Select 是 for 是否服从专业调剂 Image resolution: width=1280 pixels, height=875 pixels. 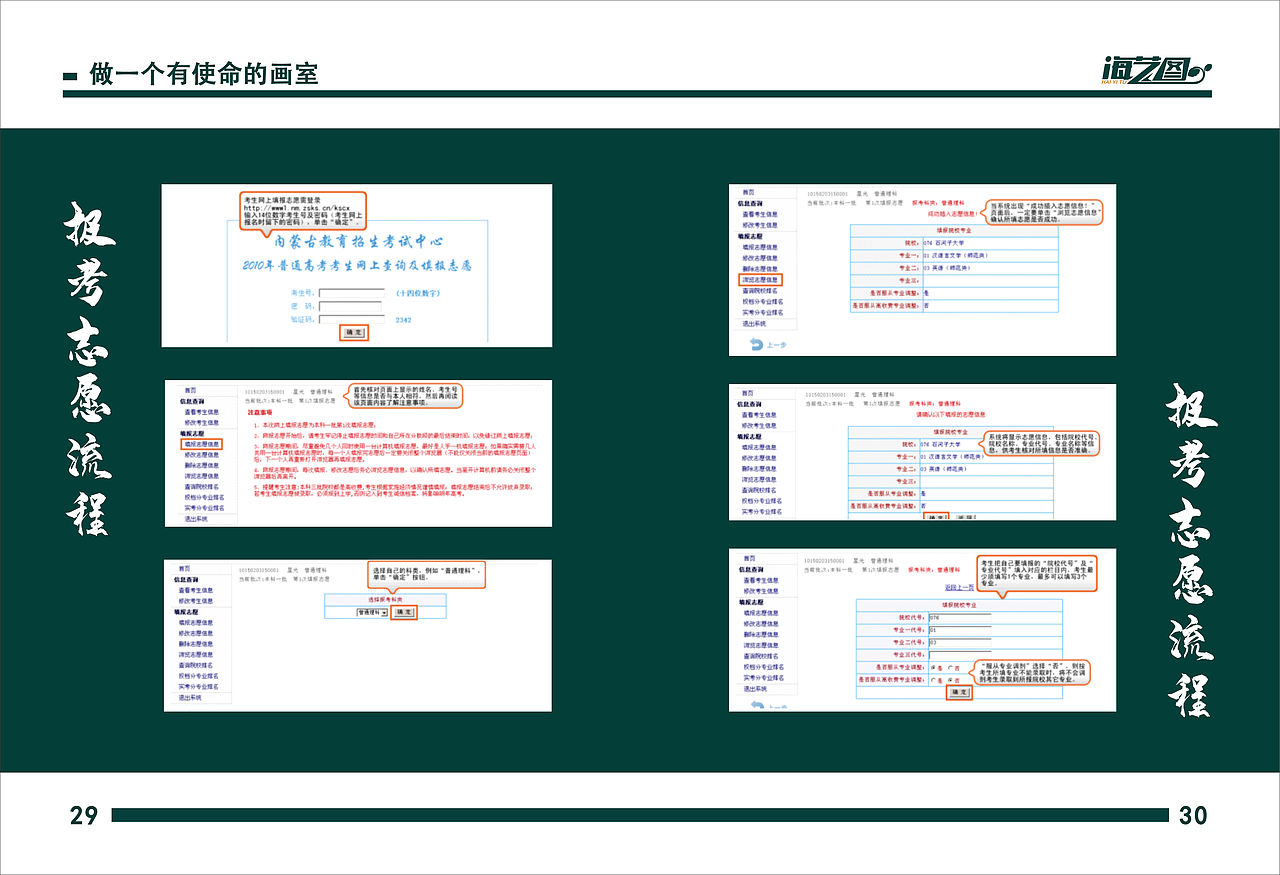tap(933, 667)
